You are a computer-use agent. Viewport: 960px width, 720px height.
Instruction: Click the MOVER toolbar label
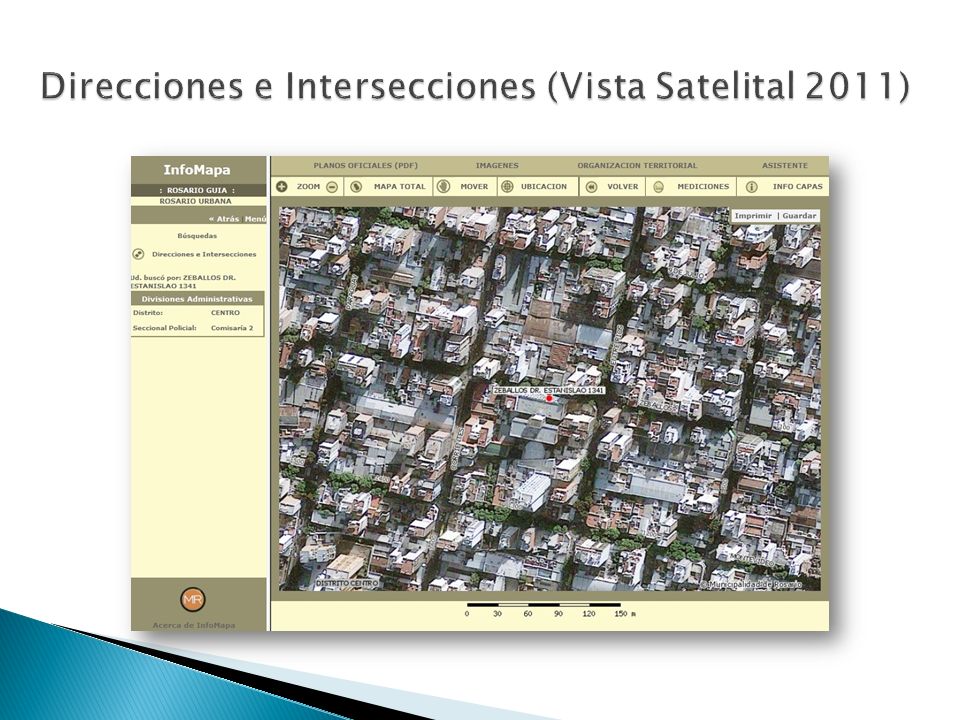tap(474, 187)
